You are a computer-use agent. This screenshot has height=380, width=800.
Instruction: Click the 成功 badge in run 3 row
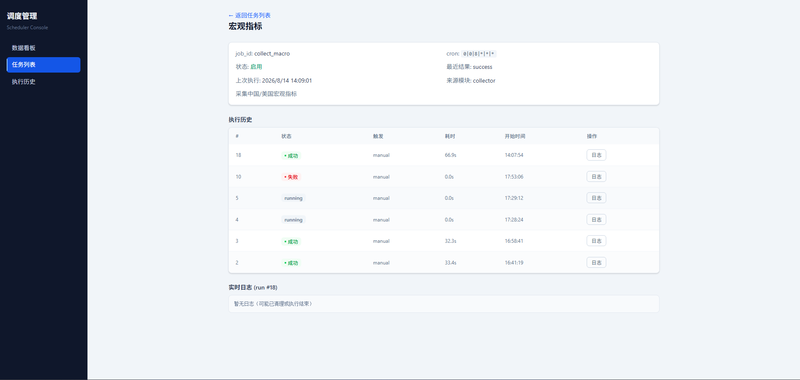point(291,241)
